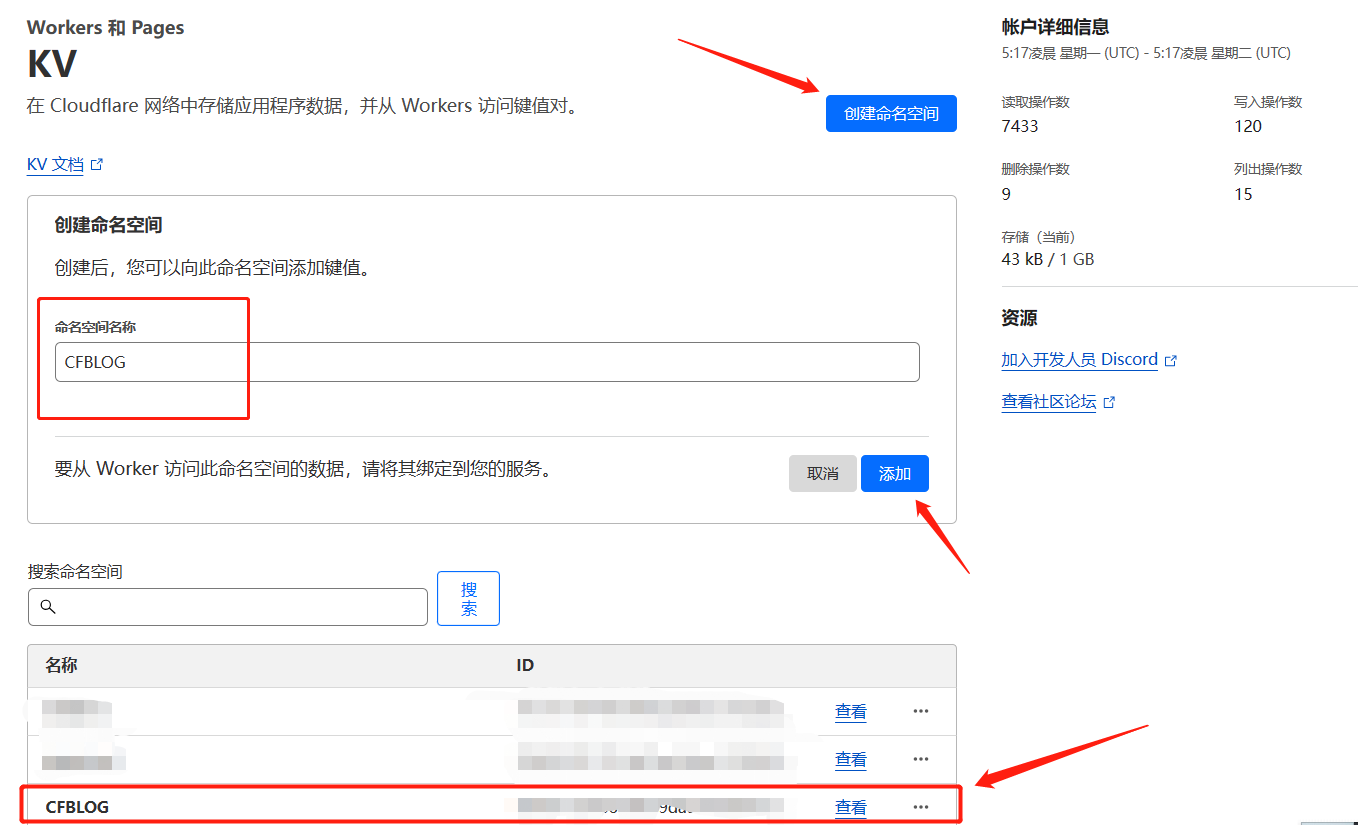Open the three-dot menu for the CFBLOG row

click(x=921, y=807)
